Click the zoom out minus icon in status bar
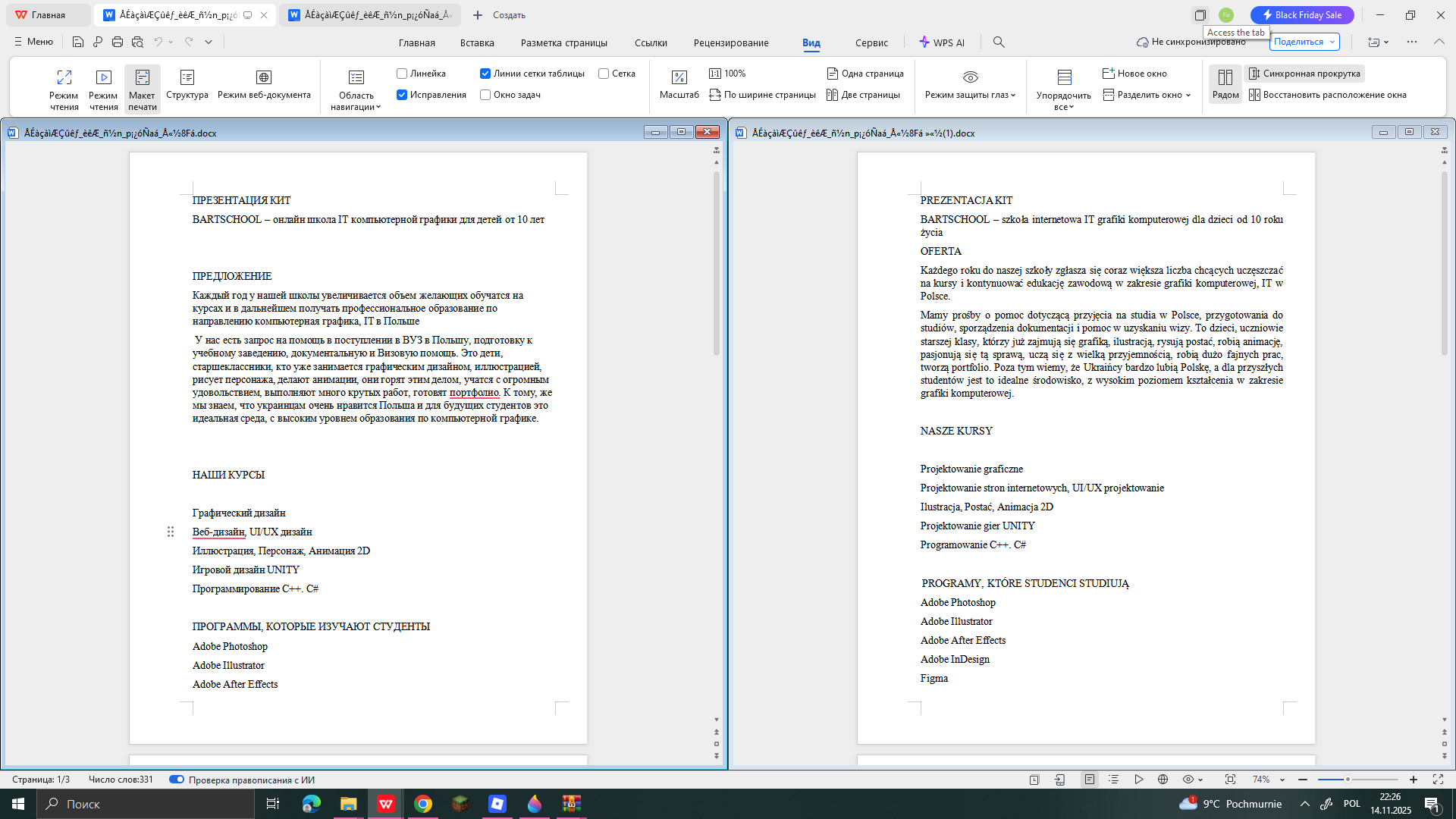This screenshot has width=1456, height=819. tap(1303, 780)
